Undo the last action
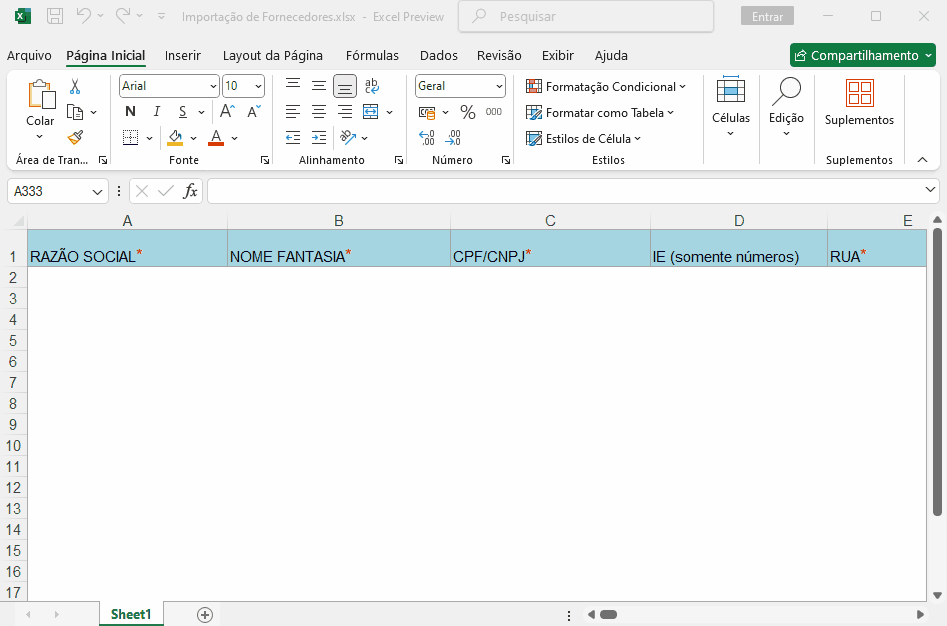The image size is (947, 626). [83, 16]
